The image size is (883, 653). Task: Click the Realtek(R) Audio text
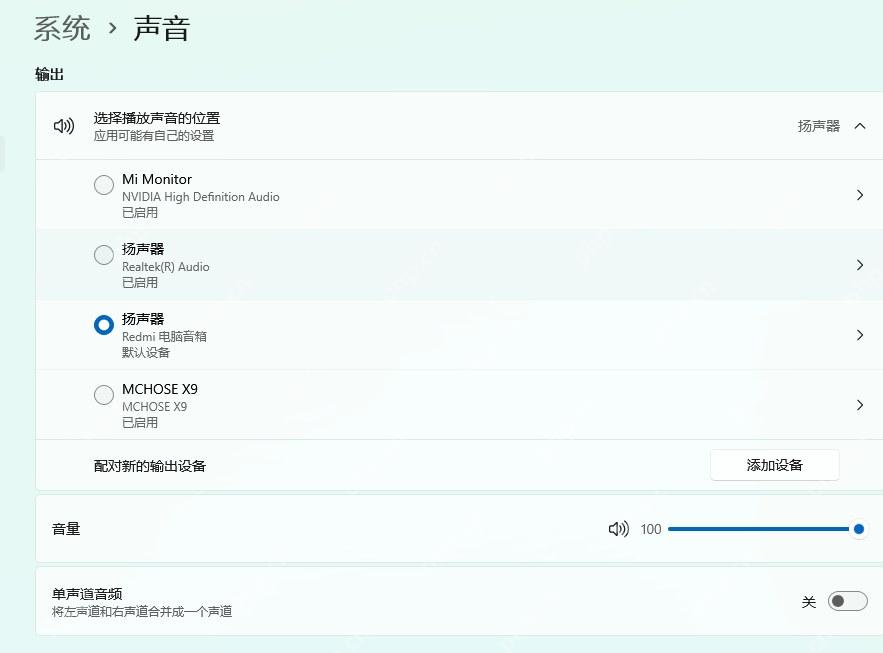pyautogui.click(x=166, y=267)
